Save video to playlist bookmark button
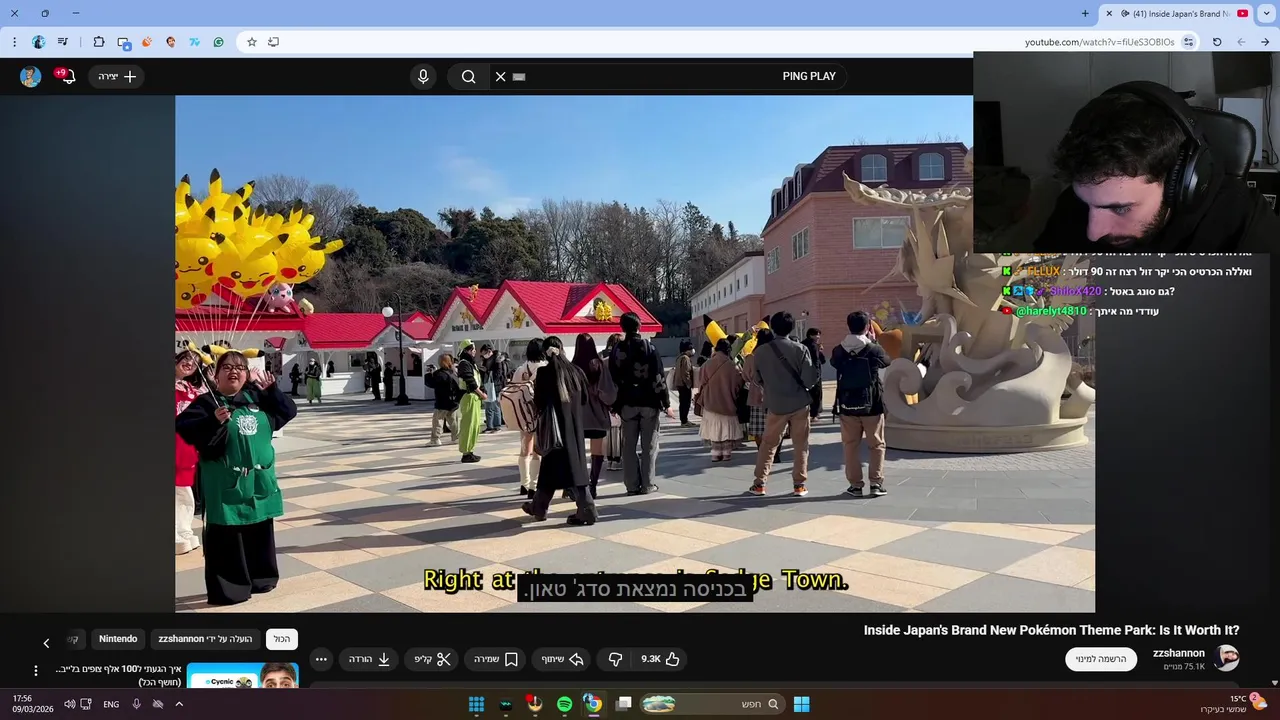 tap(495, 659)
